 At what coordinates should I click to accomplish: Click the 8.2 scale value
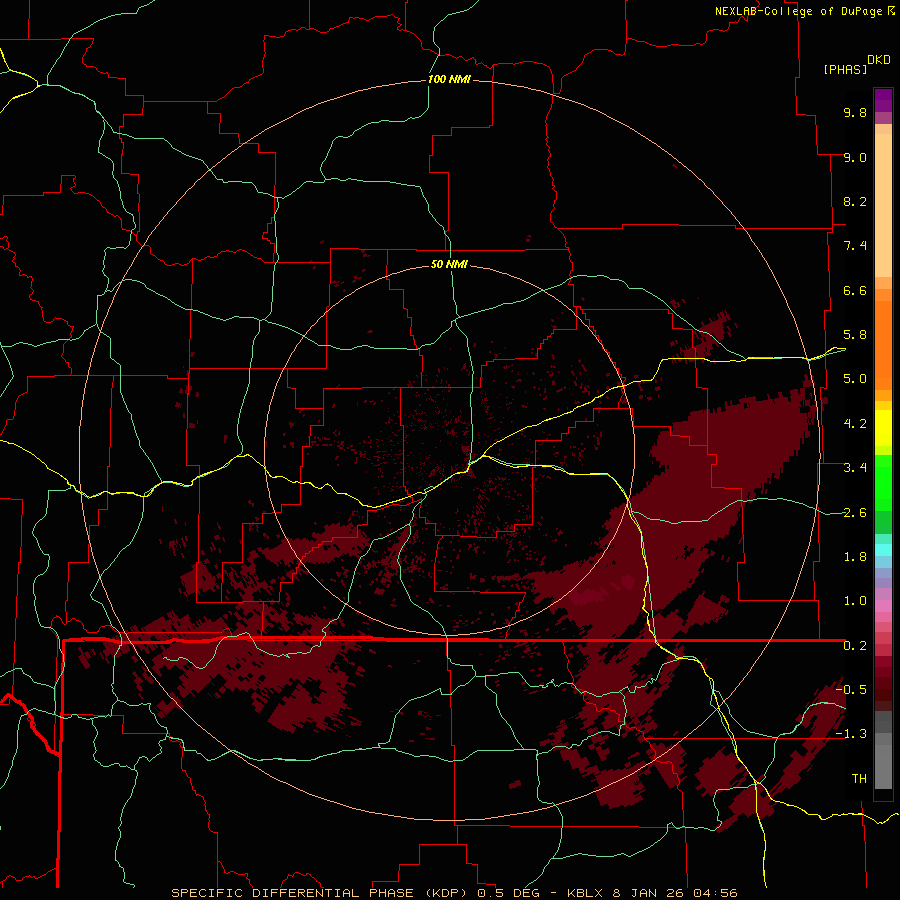point(855,201)
